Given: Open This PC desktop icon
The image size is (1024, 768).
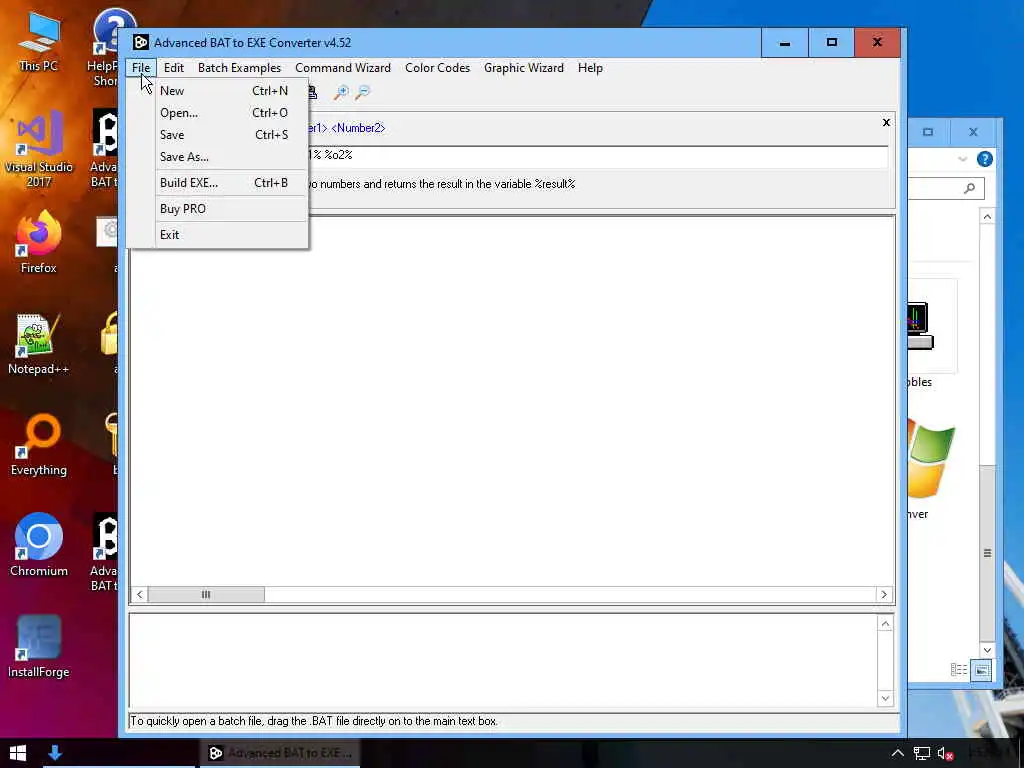Looking at the screenshot, I should 39,43.
